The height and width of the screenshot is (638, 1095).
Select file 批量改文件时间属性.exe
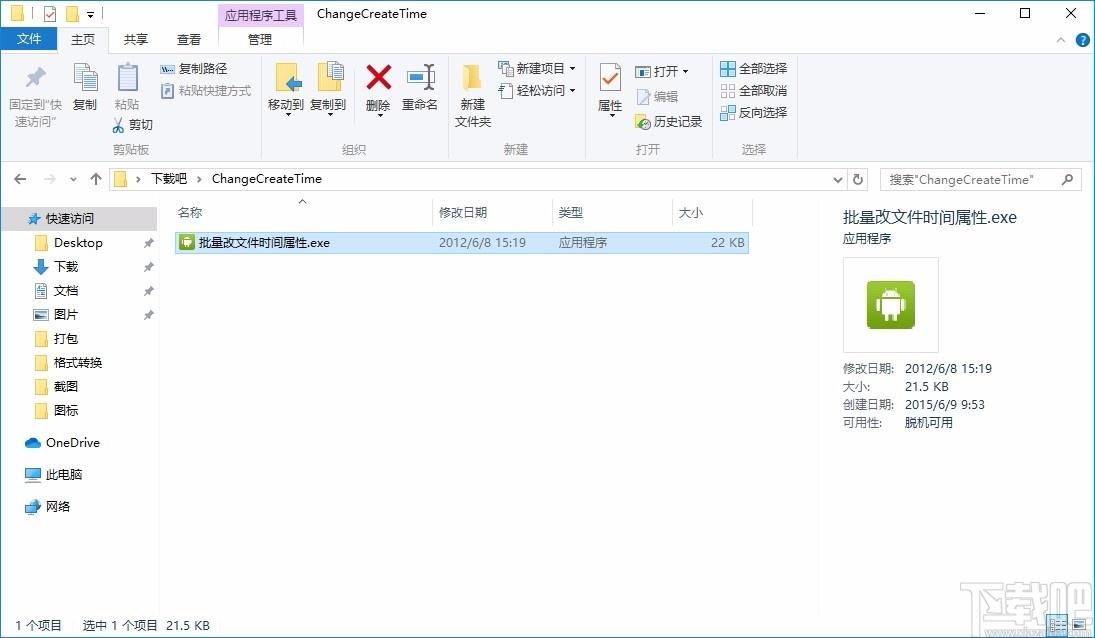[x=462, y=242]
